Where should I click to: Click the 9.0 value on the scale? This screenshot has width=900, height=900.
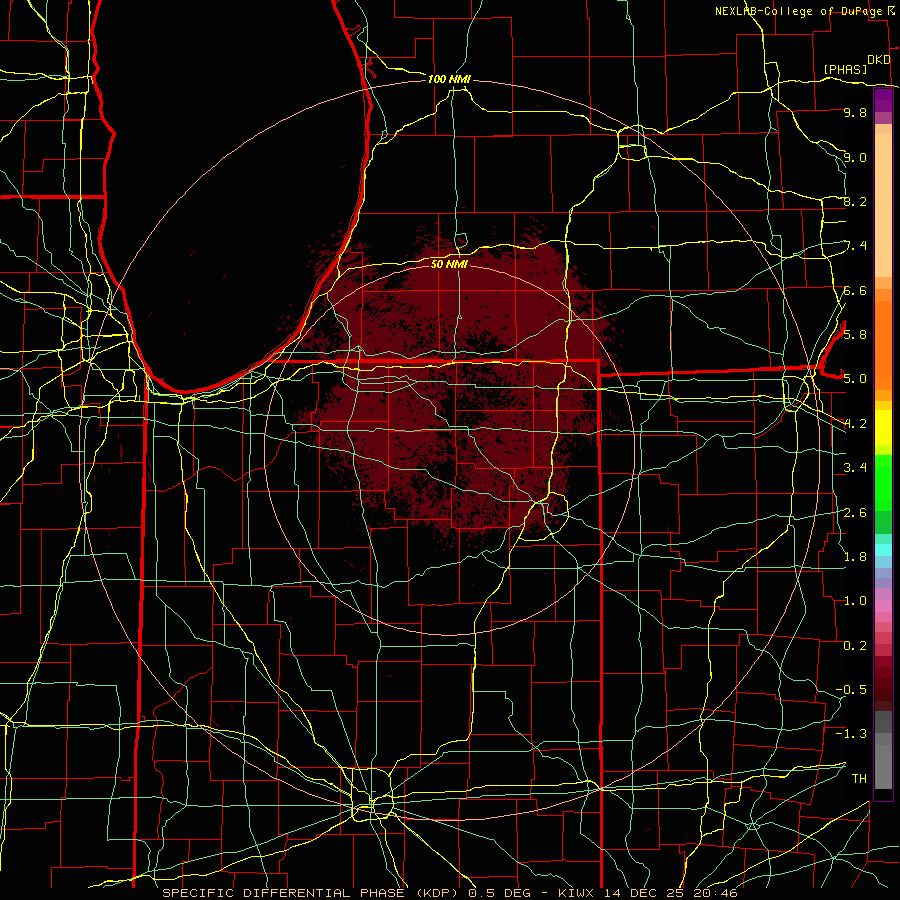pyautogui.click(x=855, y=157)
